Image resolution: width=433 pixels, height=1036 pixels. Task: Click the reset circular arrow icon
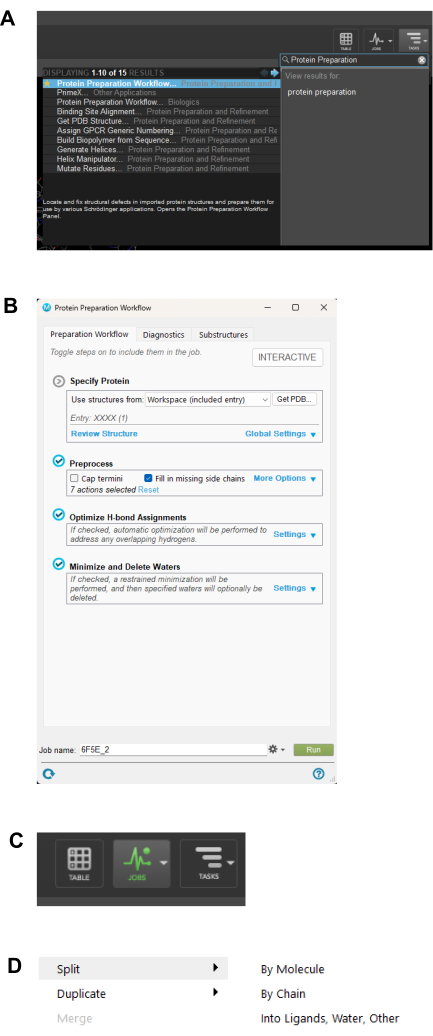pos(49,773)
